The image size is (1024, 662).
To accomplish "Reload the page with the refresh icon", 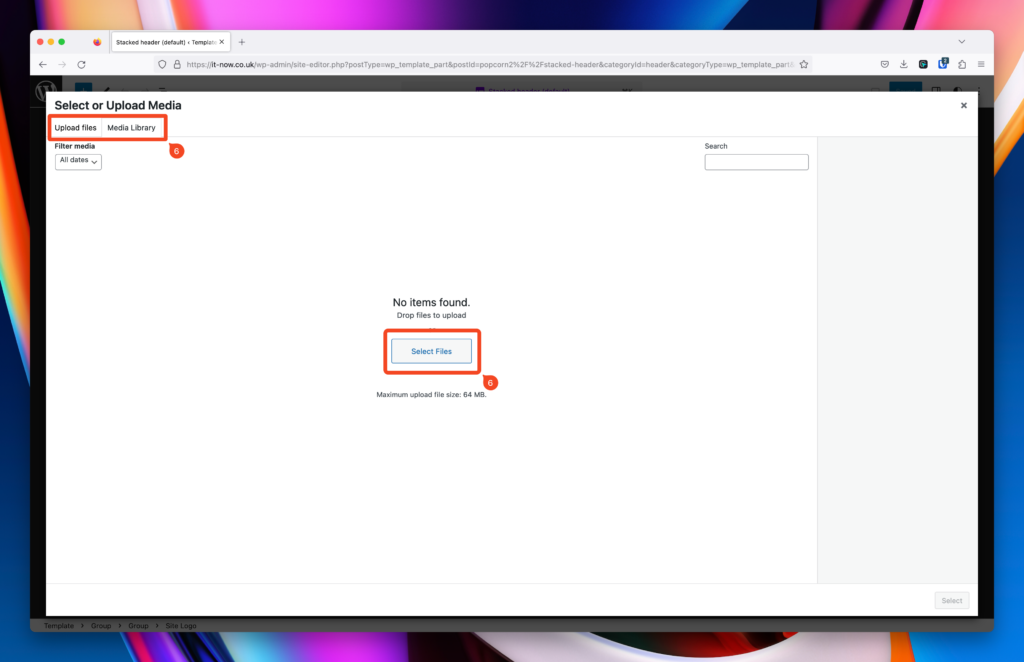I will [82, 65].
